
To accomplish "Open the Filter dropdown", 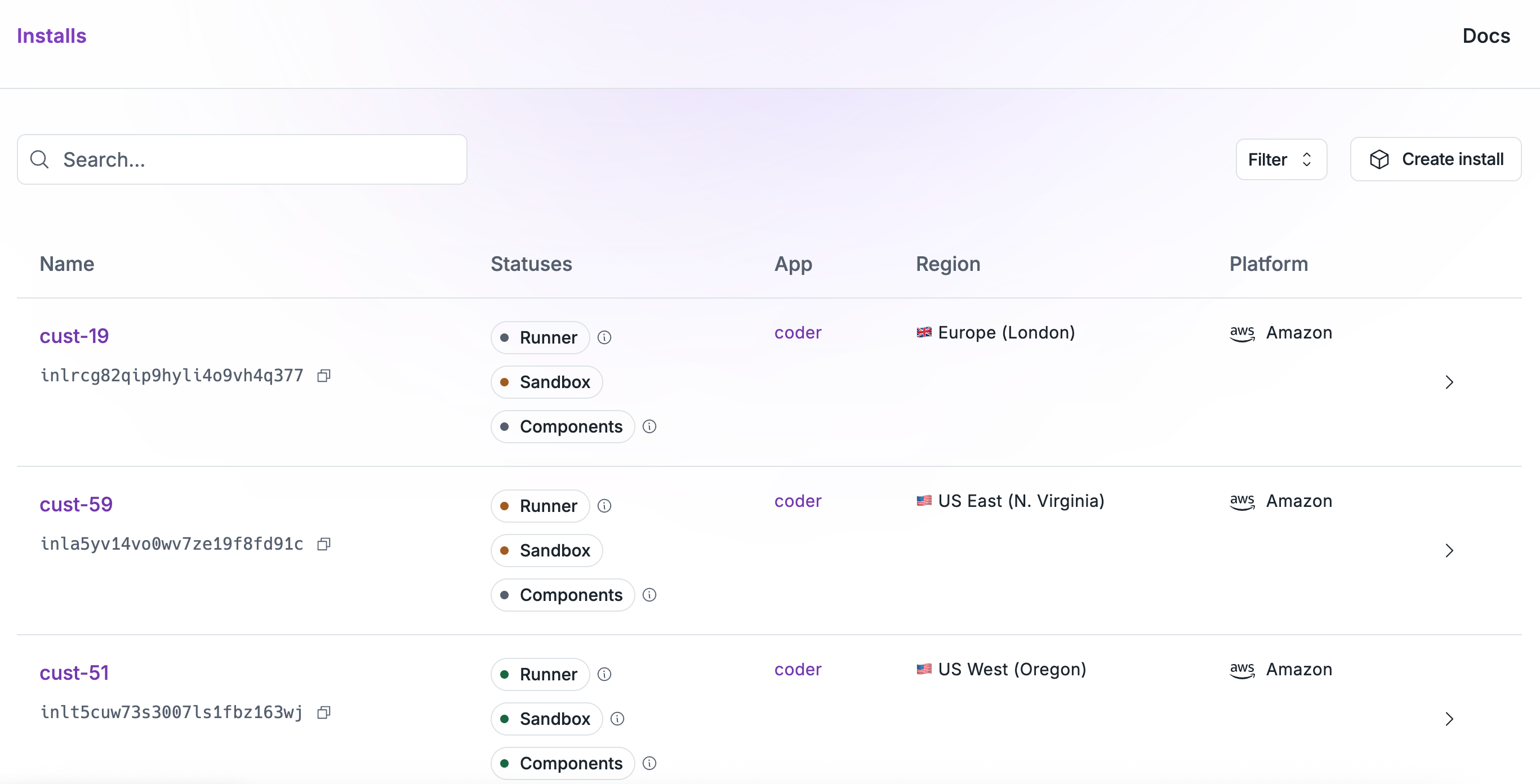I will coord(1280,159).
